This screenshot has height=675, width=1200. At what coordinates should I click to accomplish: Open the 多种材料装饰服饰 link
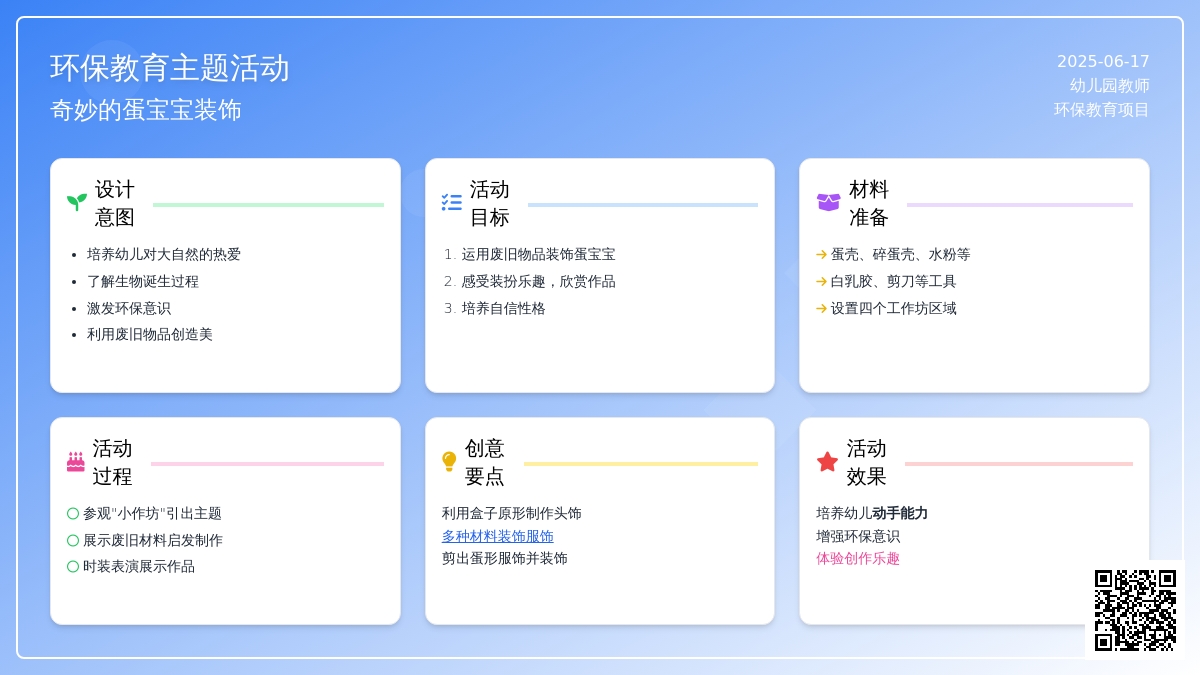click(x=498, y=536)
